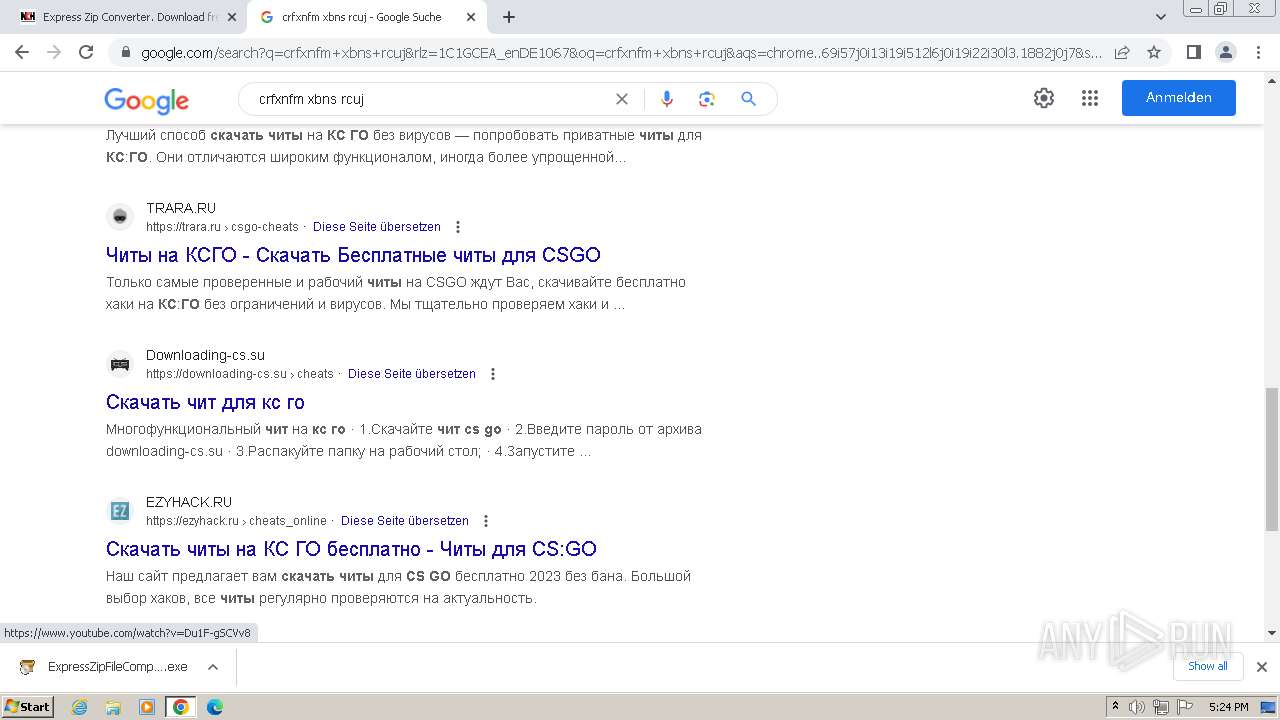This screenshot has width=1280, height=720.
Task: Click the https://ezyhack.ru › cheats_online URL text
Action: pos(236,521)
